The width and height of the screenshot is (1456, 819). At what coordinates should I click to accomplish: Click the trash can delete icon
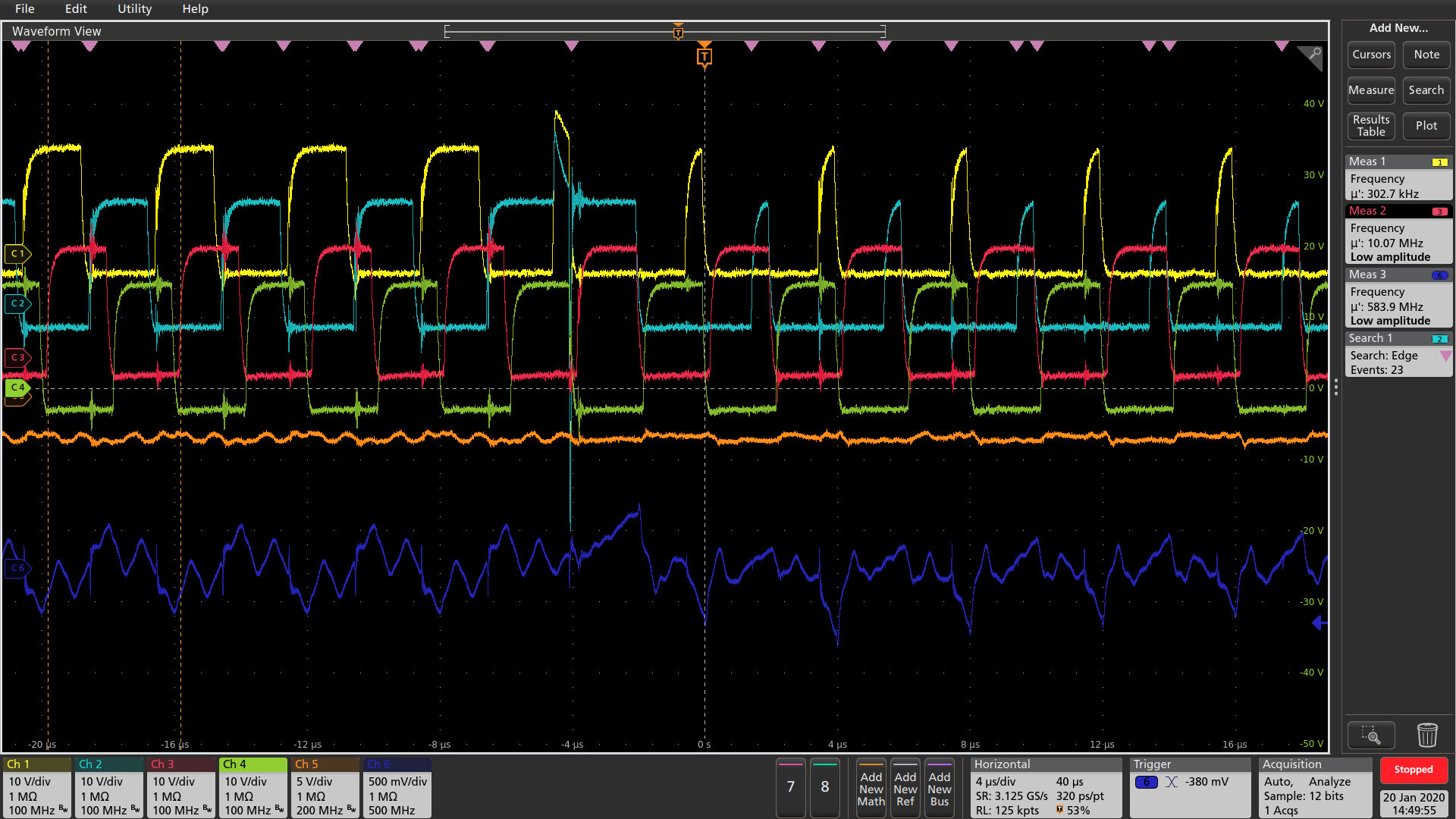click(1426, 735)
